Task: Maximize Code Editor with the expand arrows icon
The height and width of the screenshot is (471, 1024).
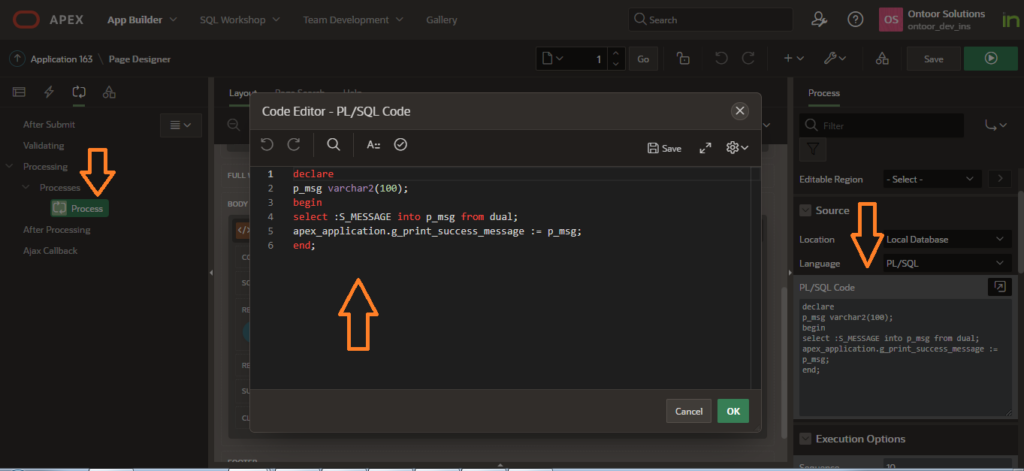Action: [x=705, y=147]
